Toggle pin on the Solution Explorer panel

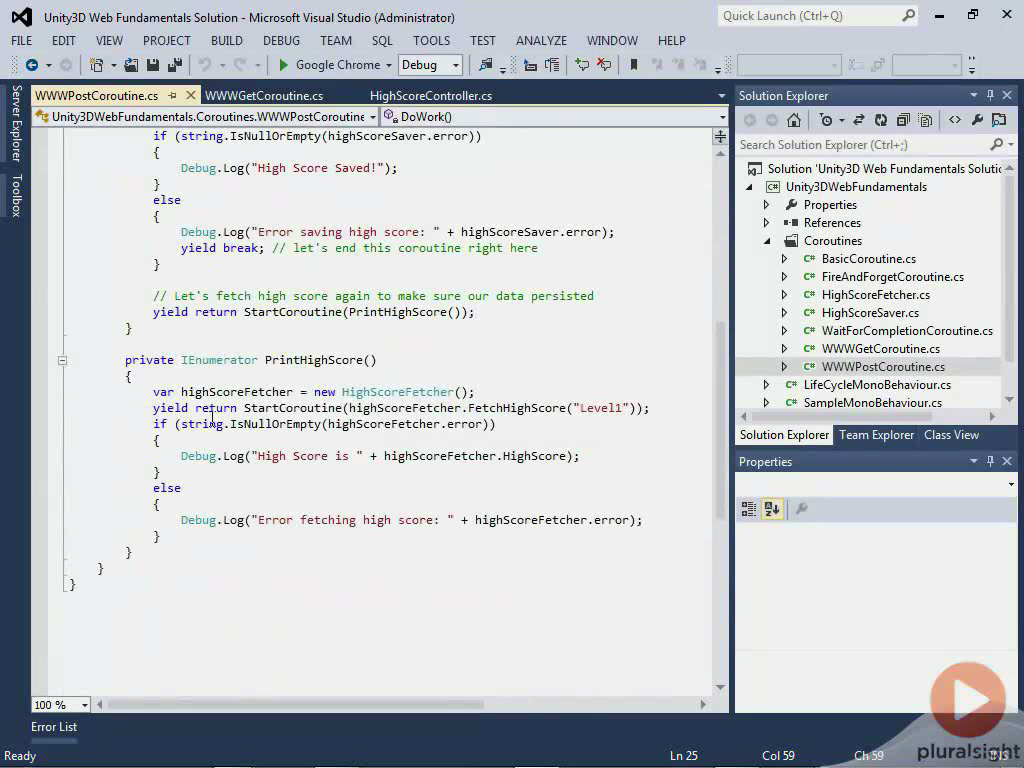(x=991, y=95)
